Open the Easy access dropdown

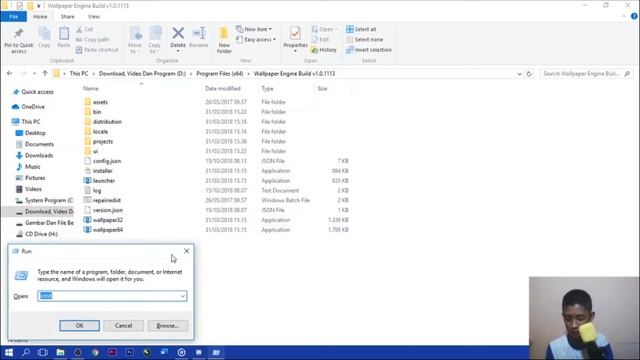[x=256, y=40]
